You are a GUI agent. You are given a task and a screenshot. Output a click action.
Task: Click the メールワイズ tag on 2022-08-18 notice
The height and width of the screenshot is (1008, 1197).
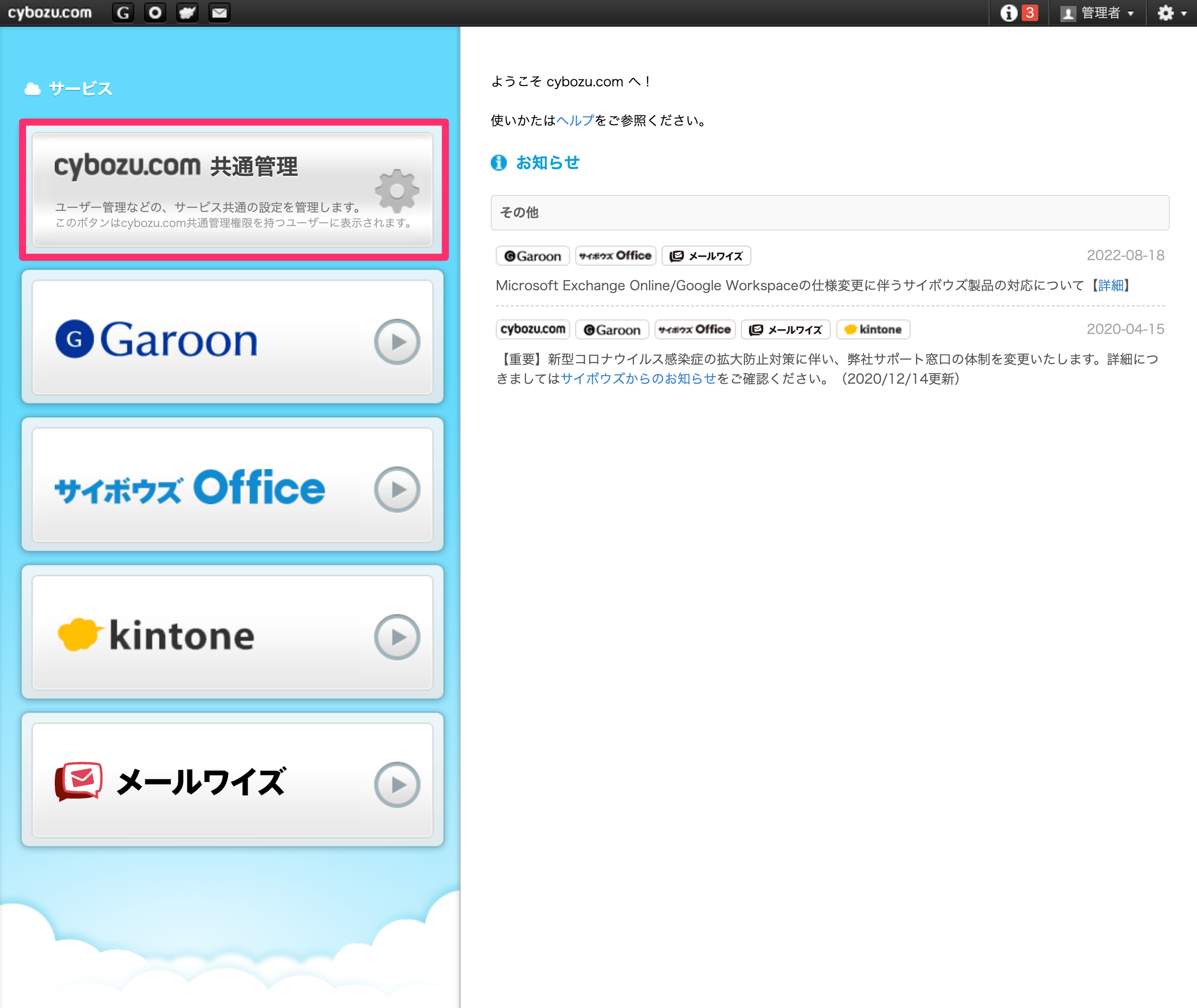(x=706, y=256)
